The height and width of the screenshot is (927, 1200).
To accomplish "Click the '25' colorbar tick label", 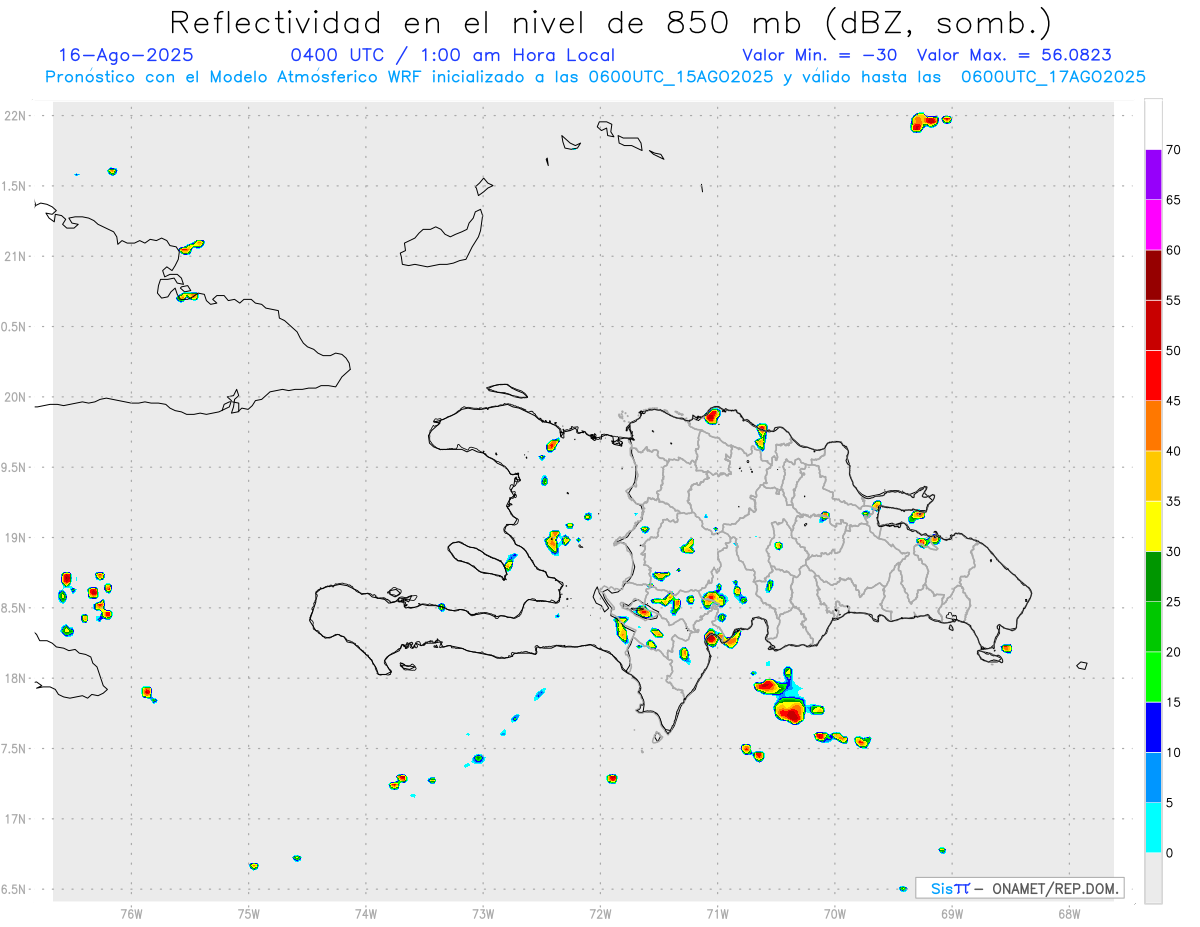I will (x=1173, y=602).
